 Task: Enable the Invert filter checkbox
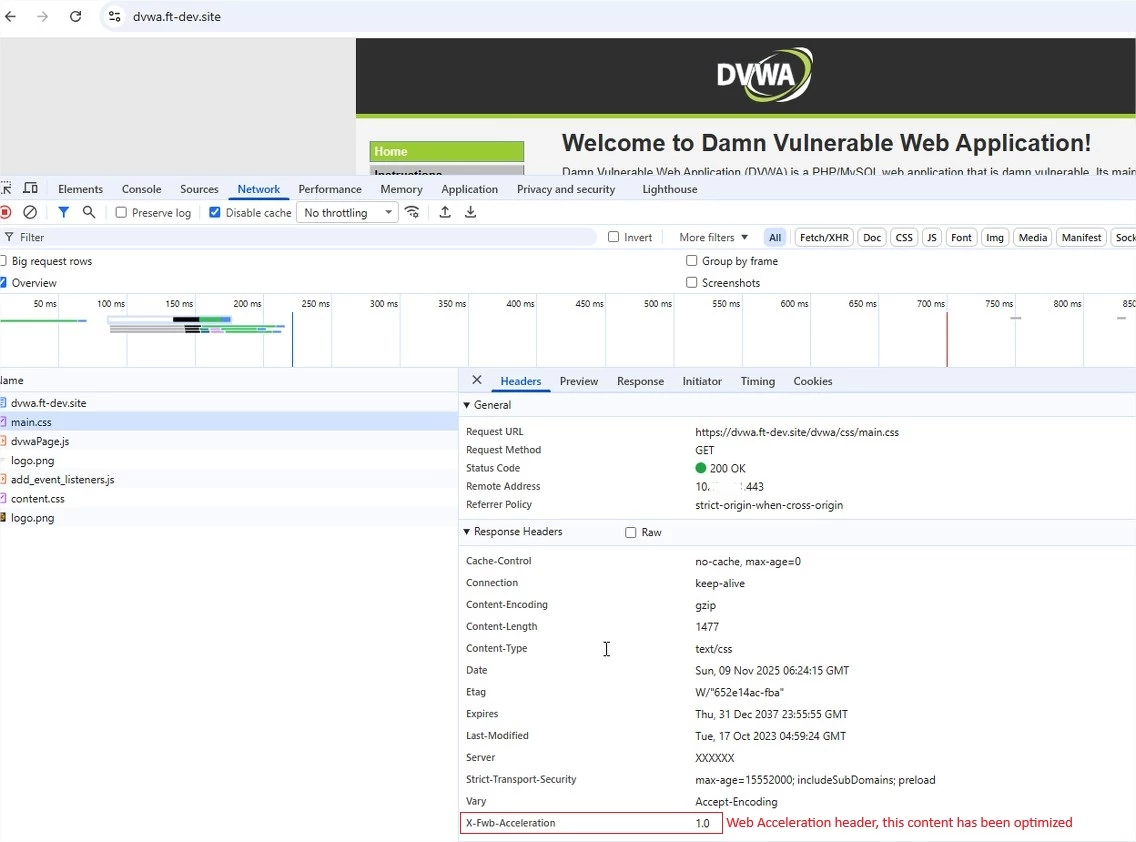[614, 237]
